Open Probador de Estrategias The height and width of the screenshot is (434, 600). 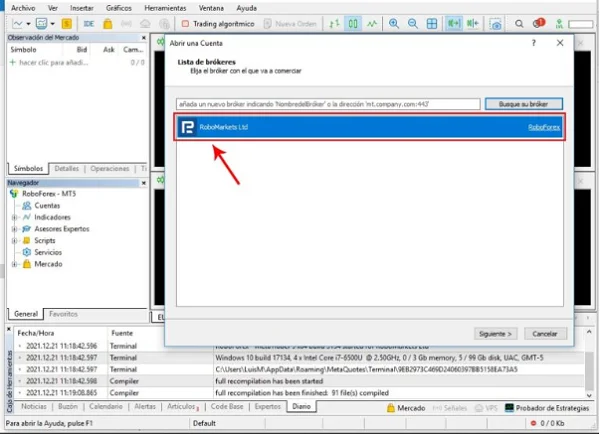click(x=547, y=408)
